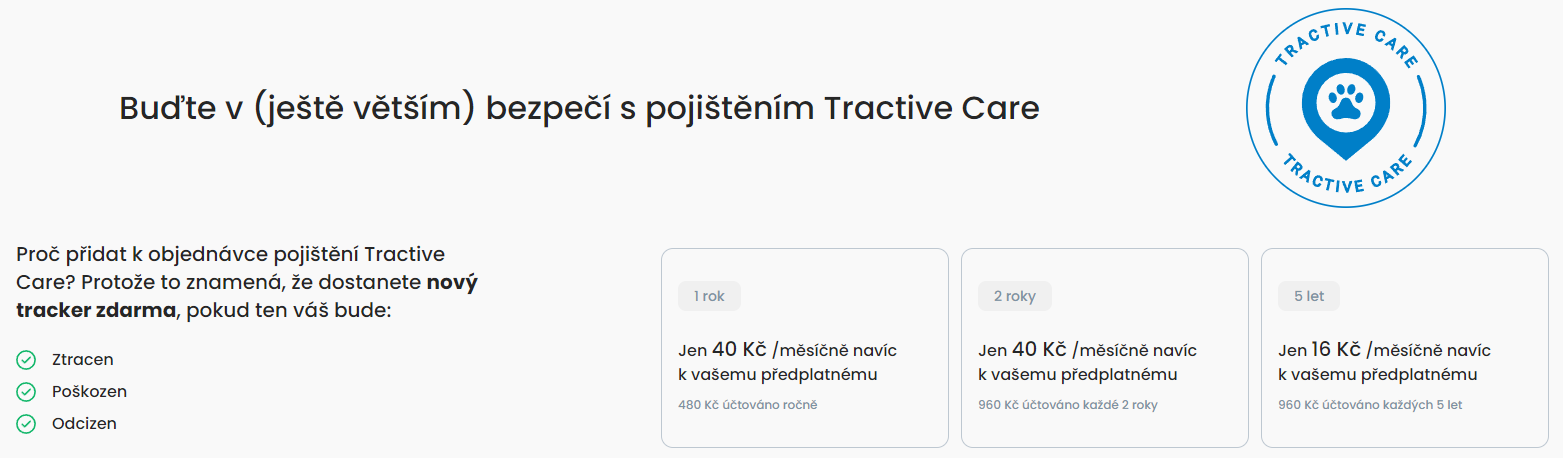Click the Poškozen list item text

pyautogui.click(x=89, y=391)
